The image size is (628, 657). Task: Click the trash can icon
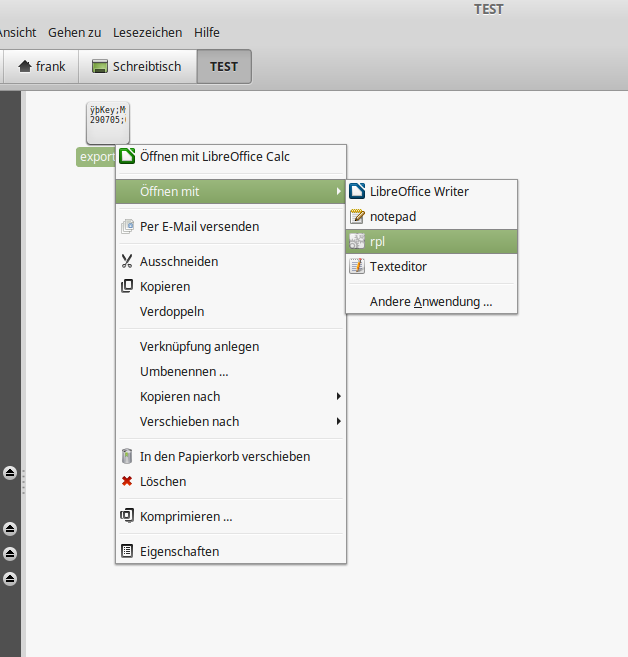coord(127,456)
